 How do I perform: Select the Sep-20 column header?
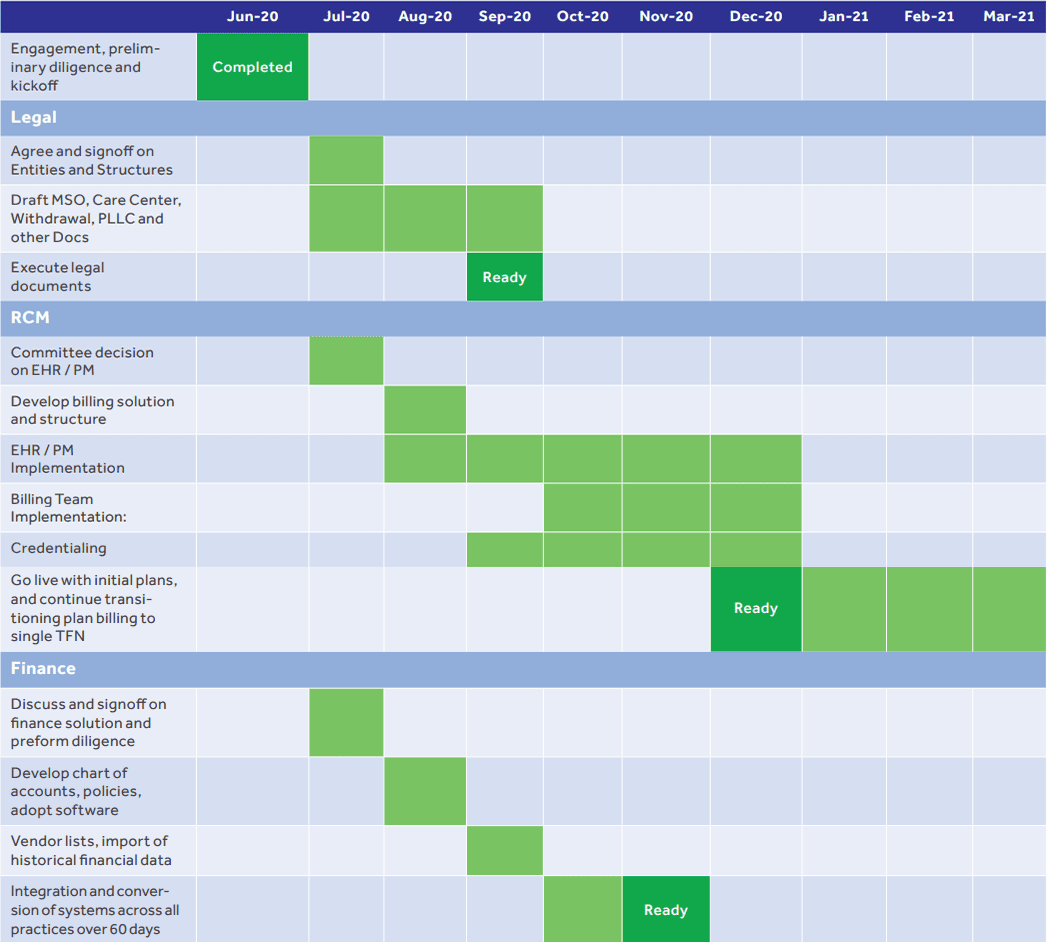[x=505, y=16]
